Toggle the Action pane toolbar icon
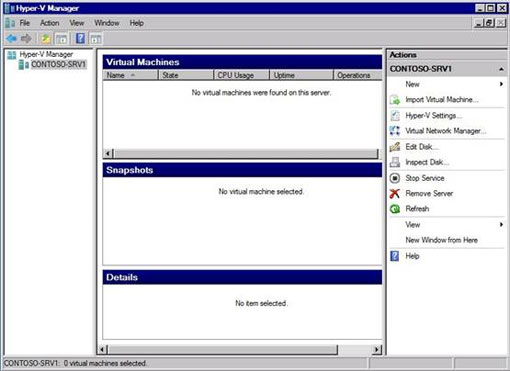 pyautogui.click(x=96, y=39)
